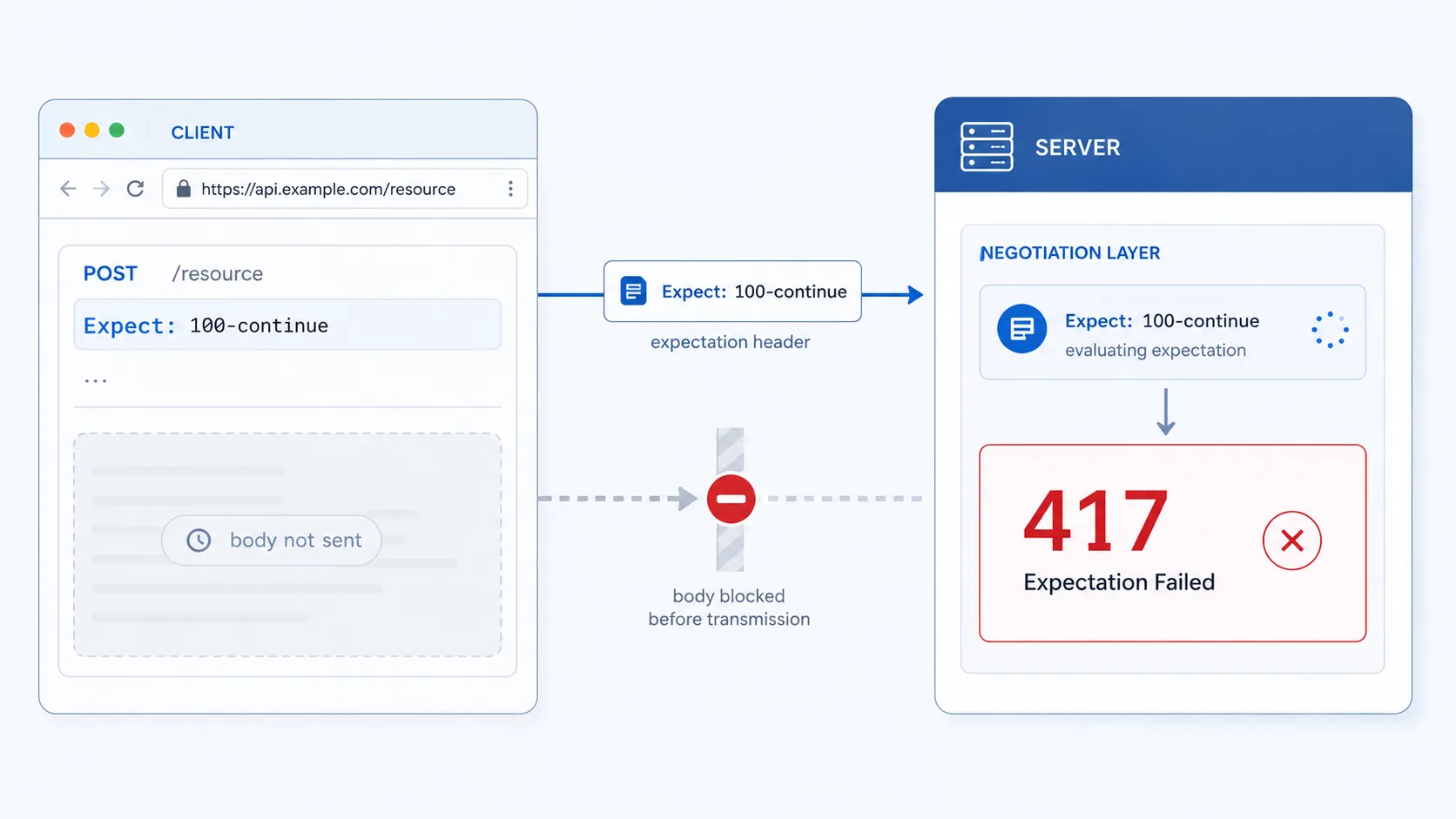Screen dimensions: 1456x819
Task: Select the Expect: 100-continue header row
Action: [287, 325]
